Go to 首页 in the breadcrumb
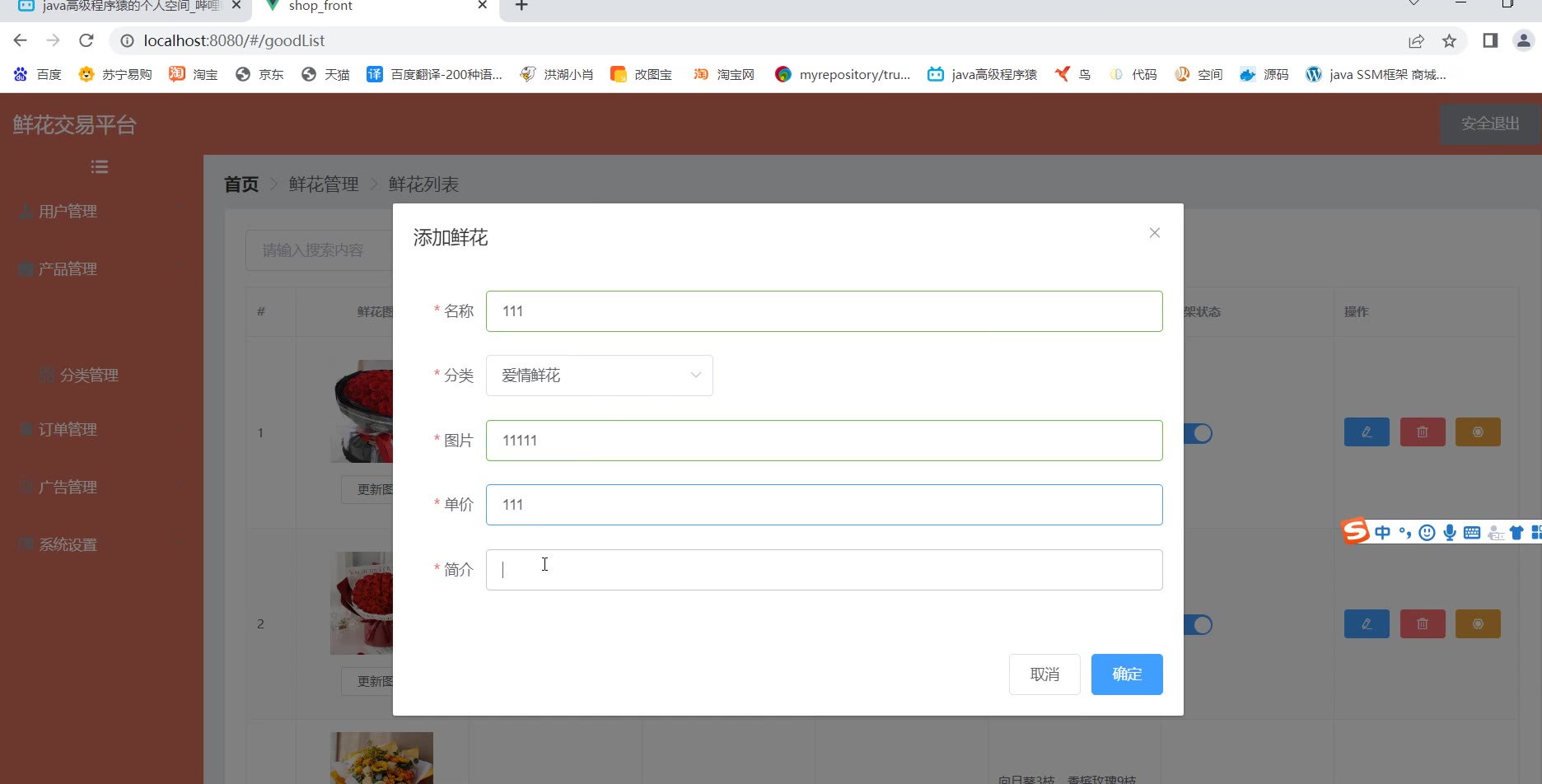 (241, 184)
